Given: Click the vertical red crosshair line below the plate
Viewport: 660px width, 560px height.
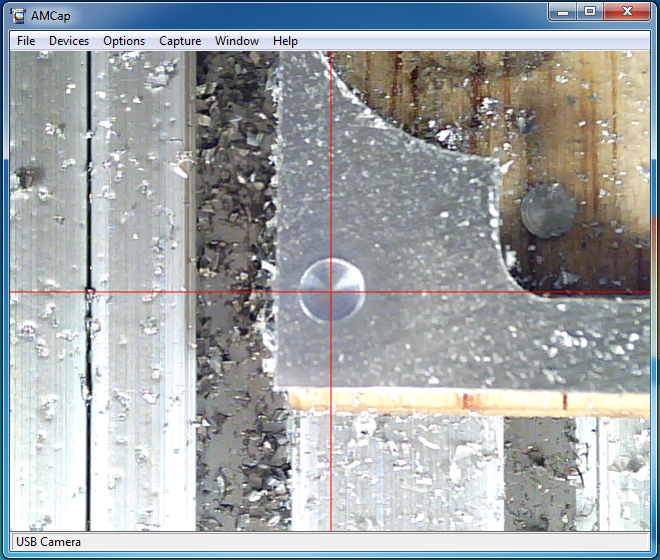Looking at the screenshot, I should click(331, 470).
